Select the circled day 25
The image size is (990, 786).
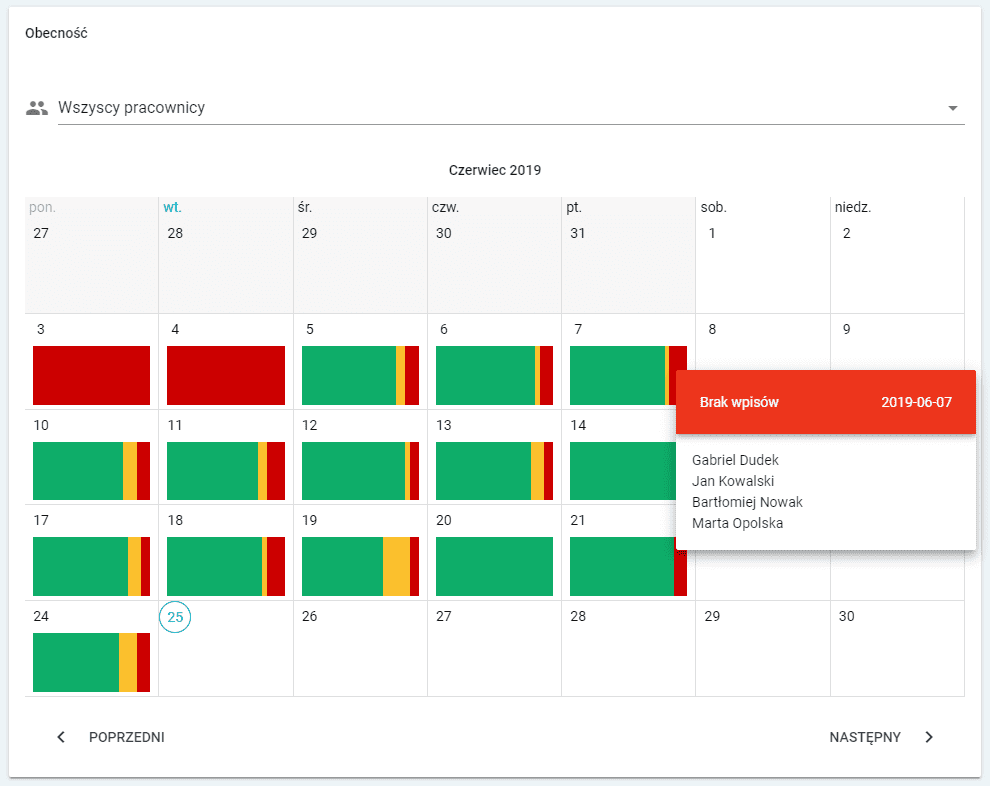(x=175, y=617)
